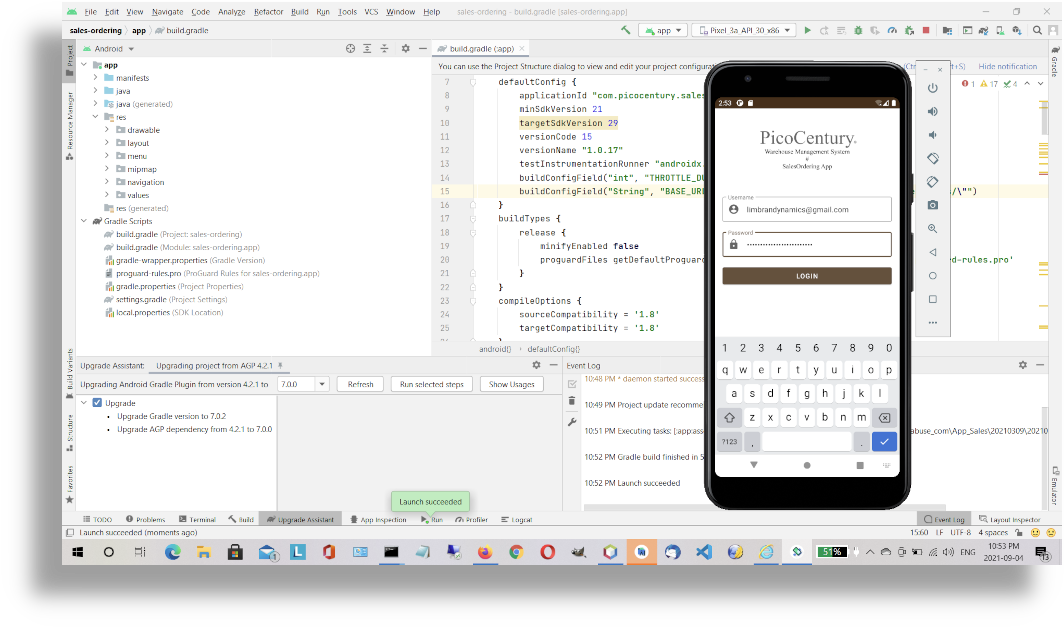This screenshot has width=1064, height=627.
Task: Collapse the res folder in the project tree
Action: (x=96, y=117)
